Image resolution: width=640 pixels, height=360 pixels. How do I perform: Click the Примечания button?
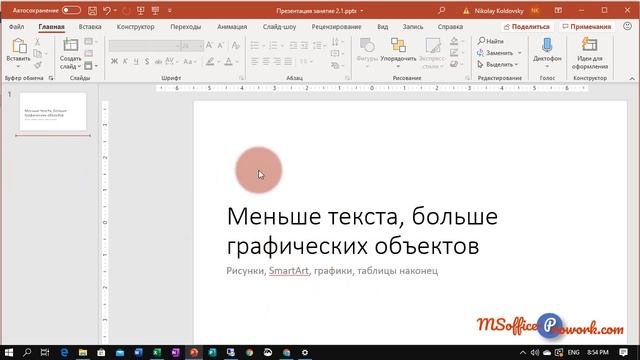tap(587, 27)
